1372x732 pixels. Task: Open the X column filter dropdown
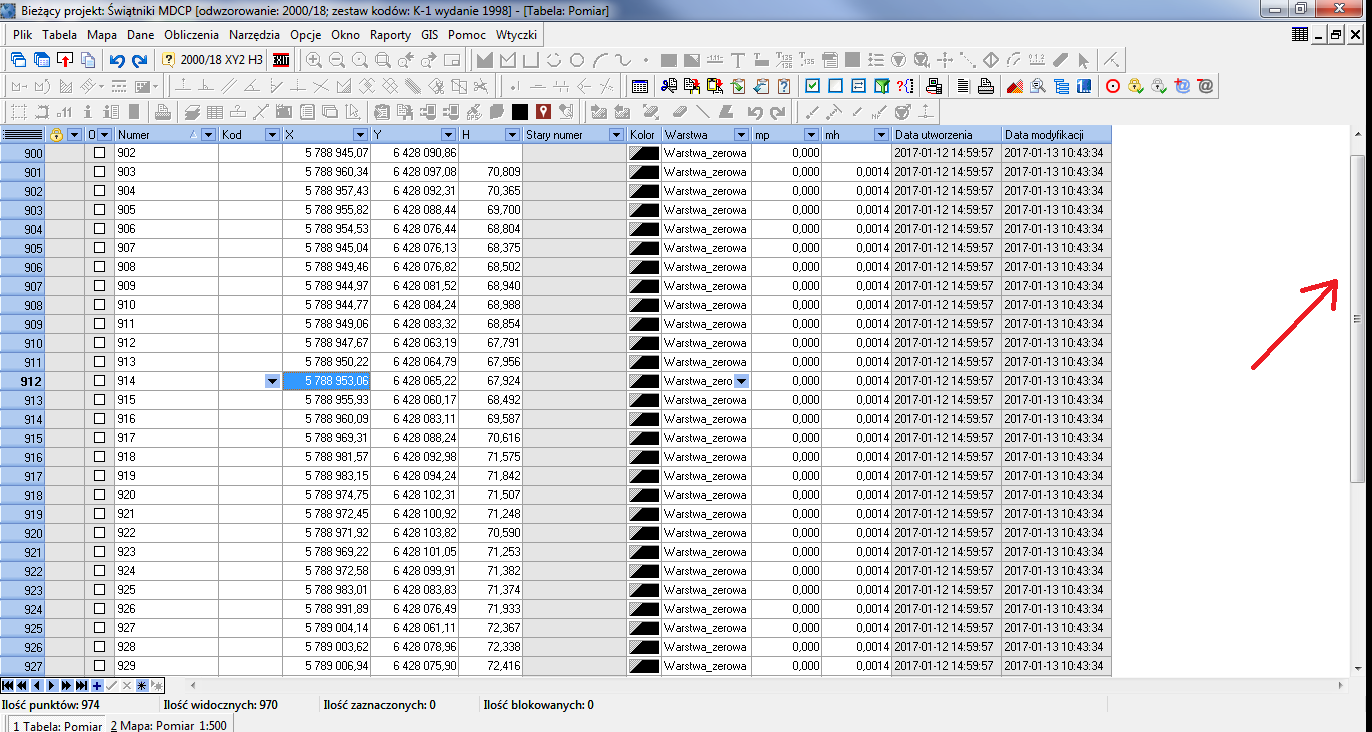click(x=360, y=134)
